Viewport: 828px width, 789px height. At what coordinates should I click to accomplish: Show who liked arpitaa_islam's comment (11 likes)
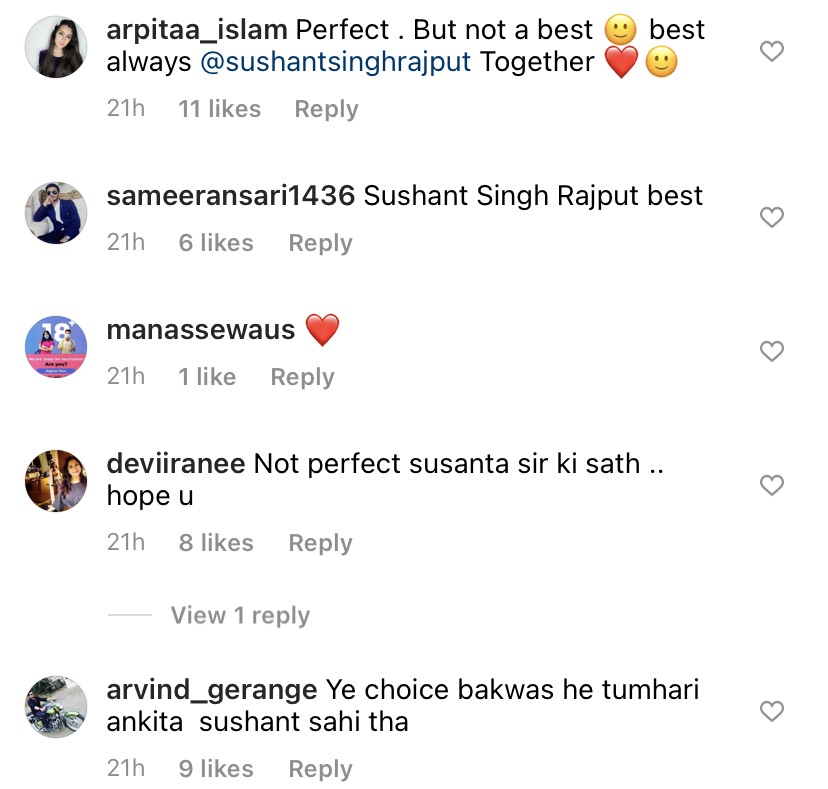pyautogui.click(x=219, y=109)
